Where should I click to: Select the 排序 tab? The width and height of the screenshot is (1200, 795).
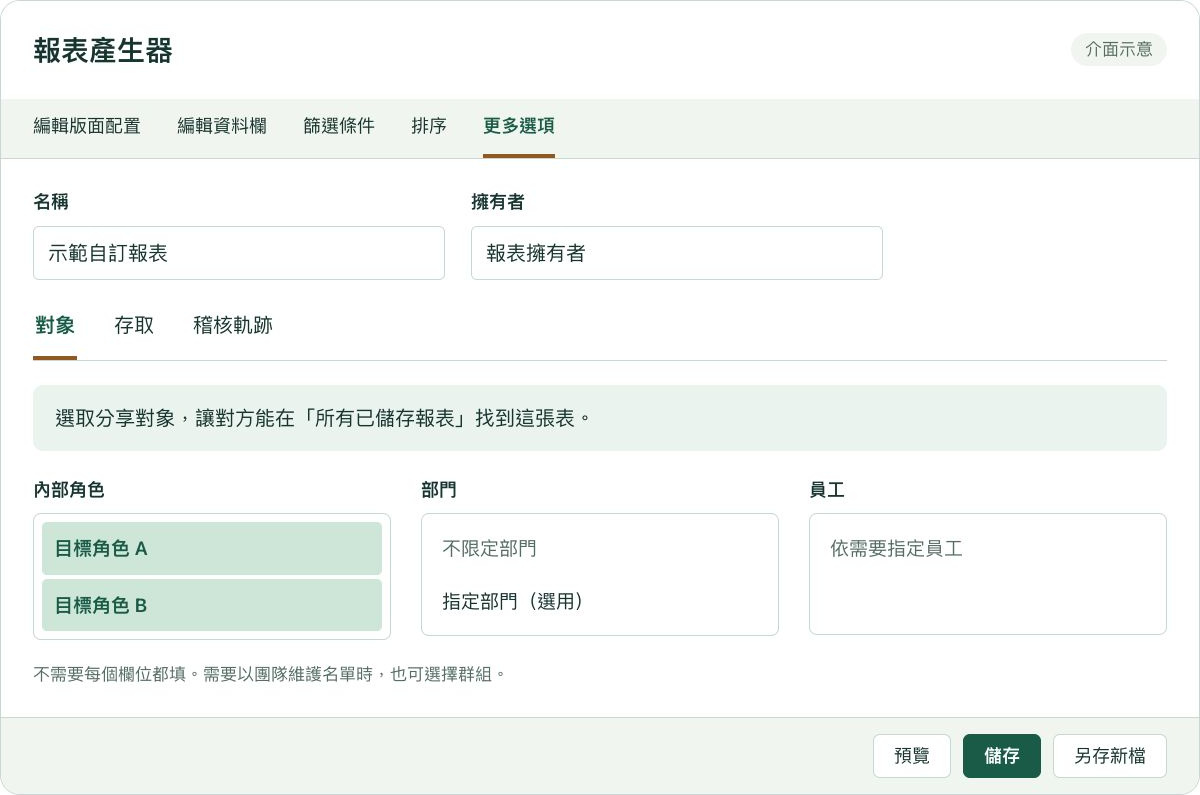click(429, 126)
